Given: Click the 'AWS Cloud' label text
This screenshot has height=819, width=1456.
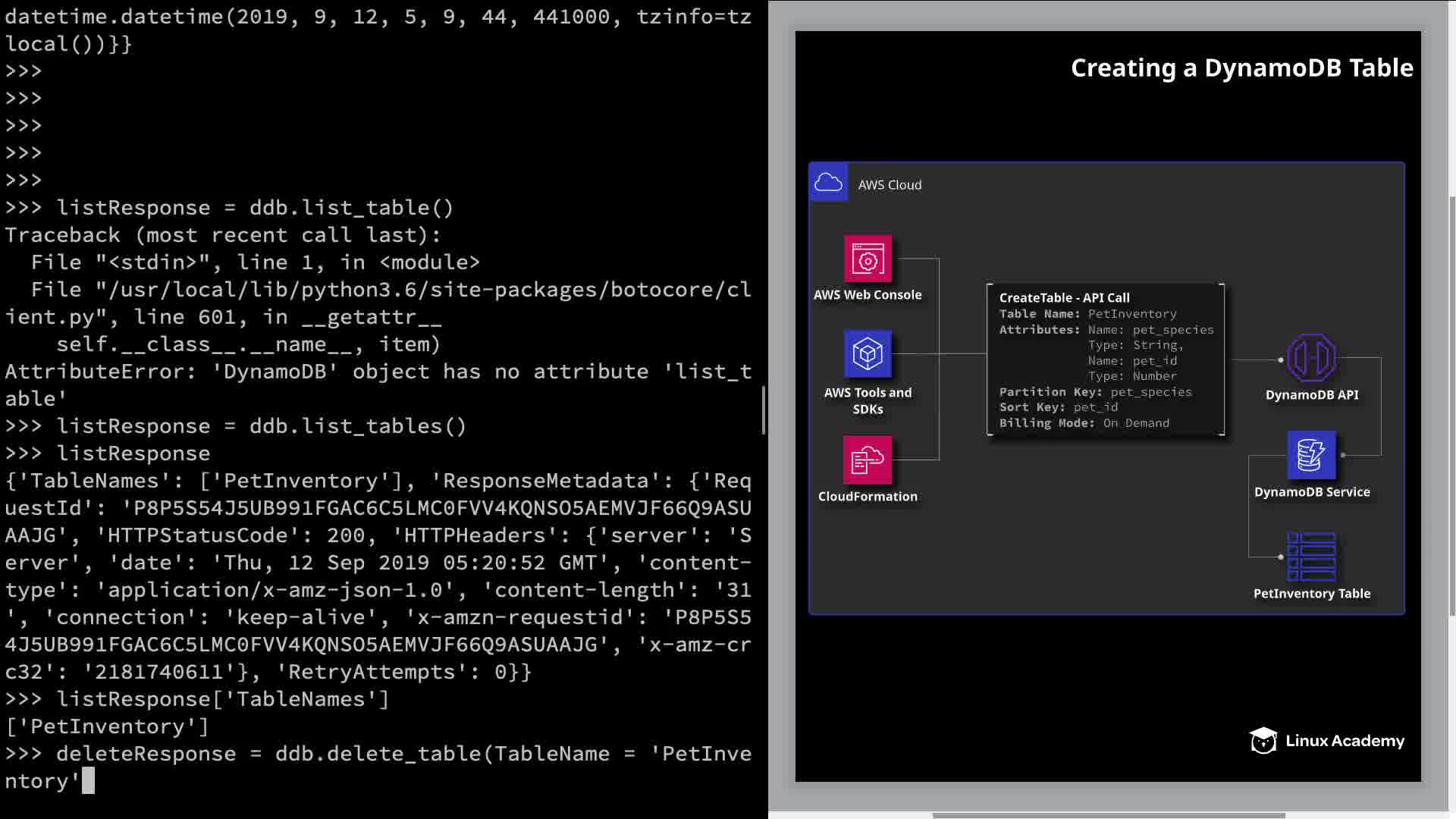Looking at the screenshot, I should pos(890,185).
